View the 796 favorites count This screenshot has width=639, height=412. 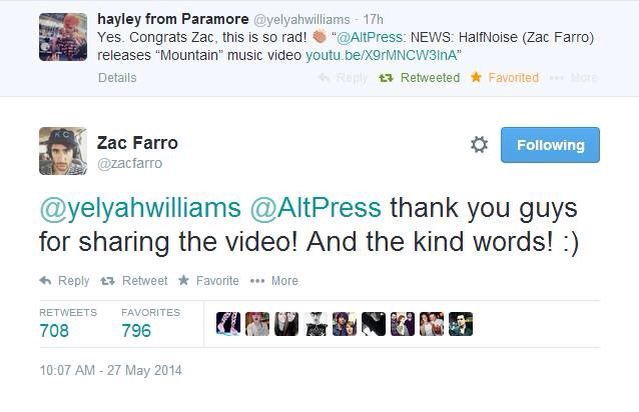click(x=136, y=330)
